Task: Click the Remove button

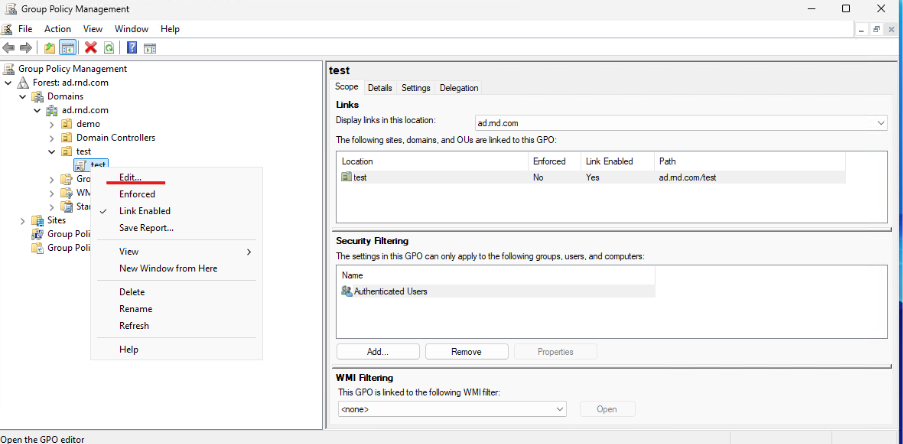Action: point(466,352)
